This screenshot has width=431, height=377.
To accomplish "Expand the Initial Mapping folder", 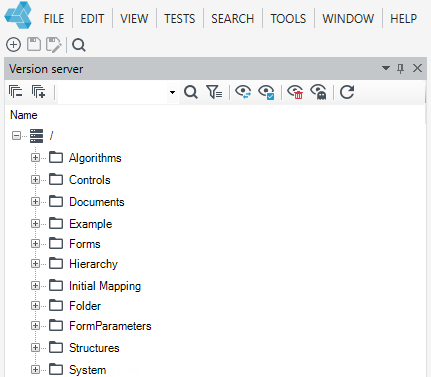I will pos(35,286).
